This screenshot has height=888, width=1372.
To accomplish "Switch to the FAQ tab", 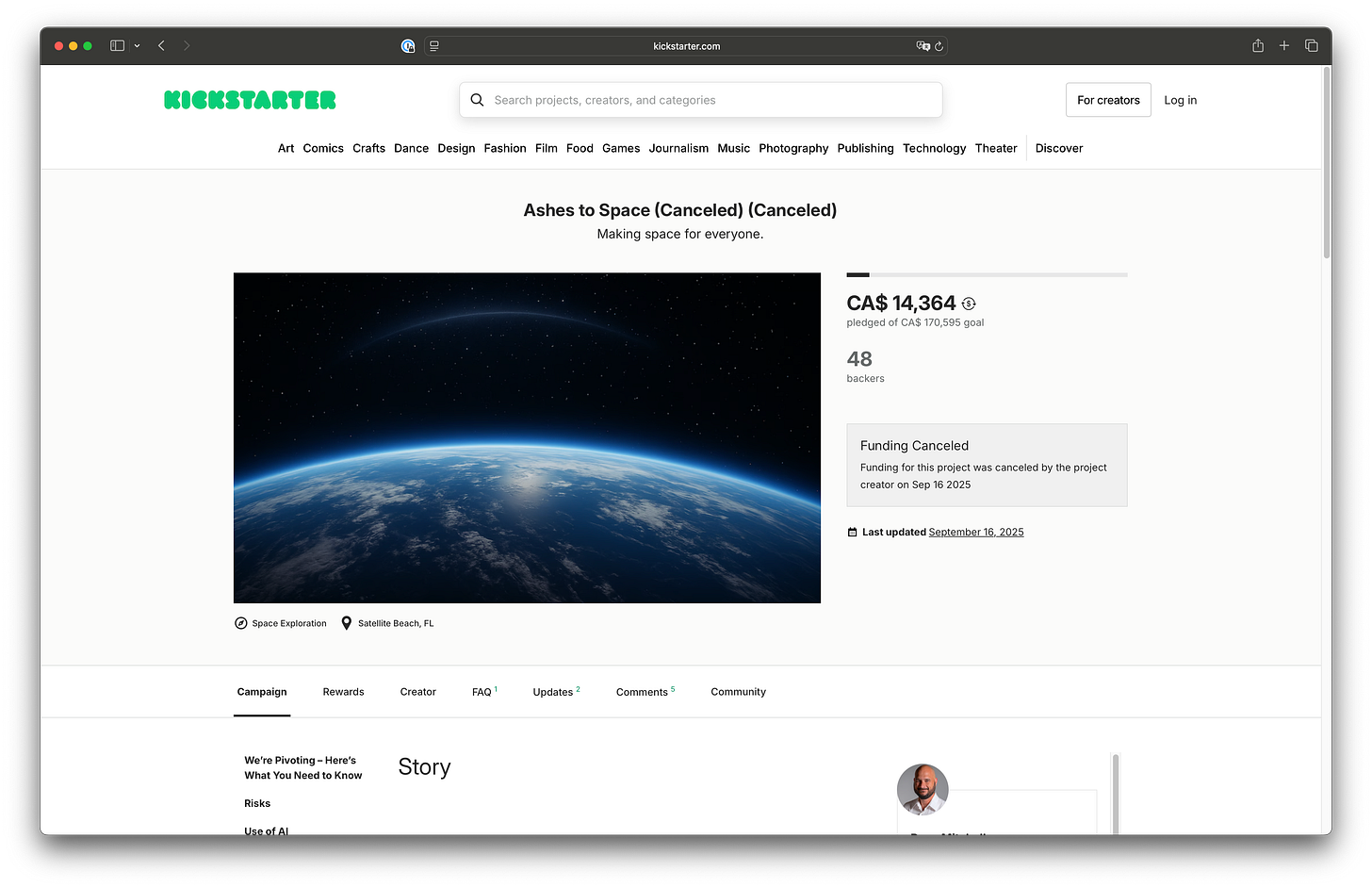I will (484, 692).
